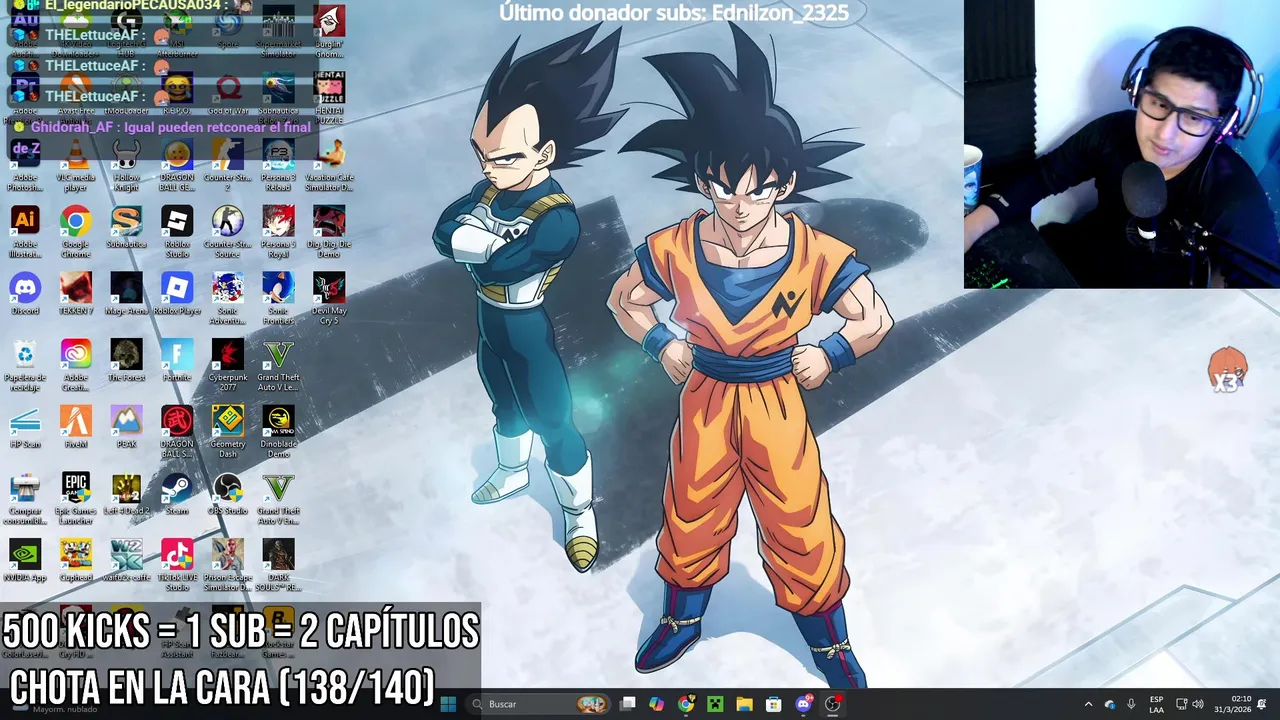Open Task View from the taskbar

coord(627,704)
